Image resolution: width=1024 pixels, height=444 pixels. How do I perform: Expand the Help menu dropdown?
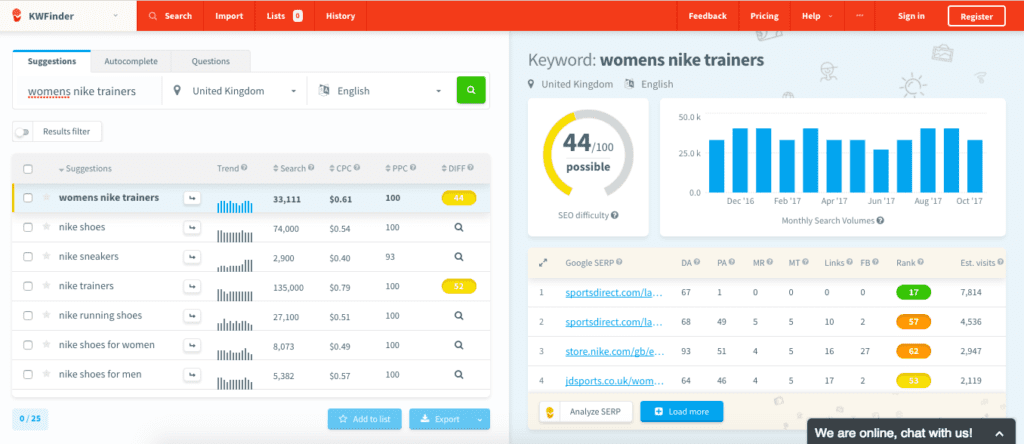pos(816,16)
